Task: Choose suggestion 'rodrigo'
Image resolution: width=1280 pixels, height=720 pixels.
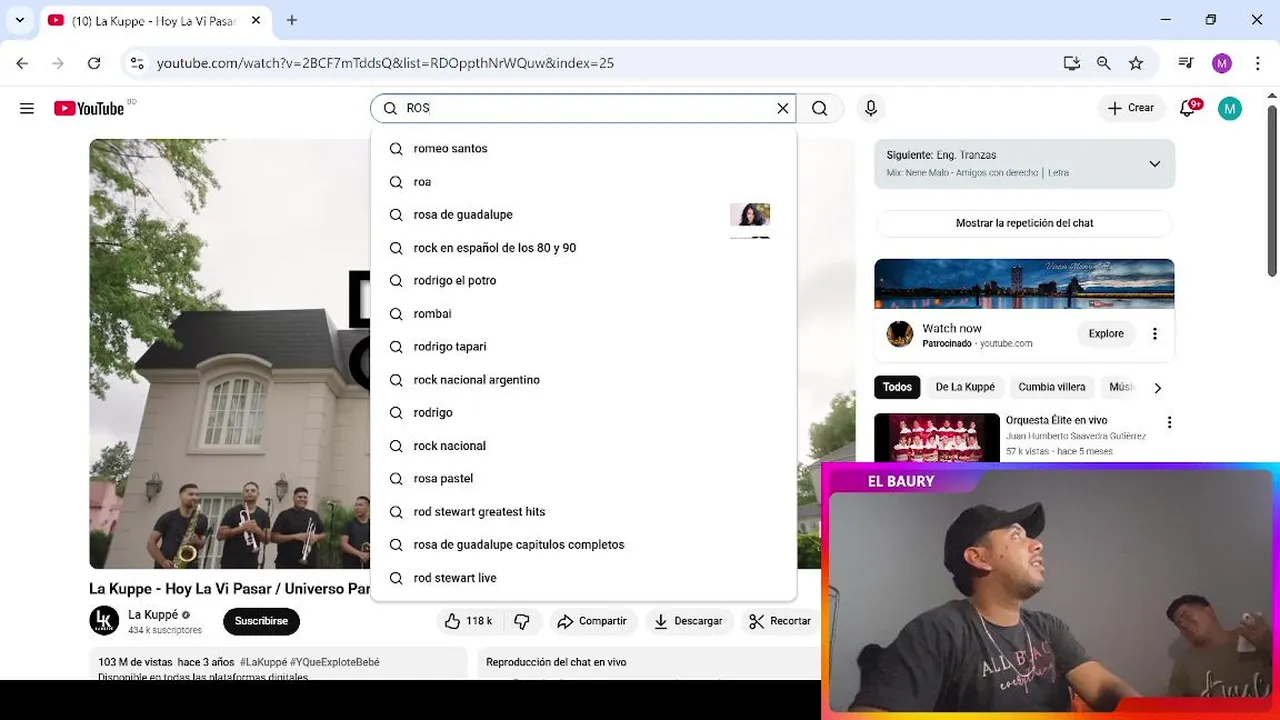Action: 583,412
